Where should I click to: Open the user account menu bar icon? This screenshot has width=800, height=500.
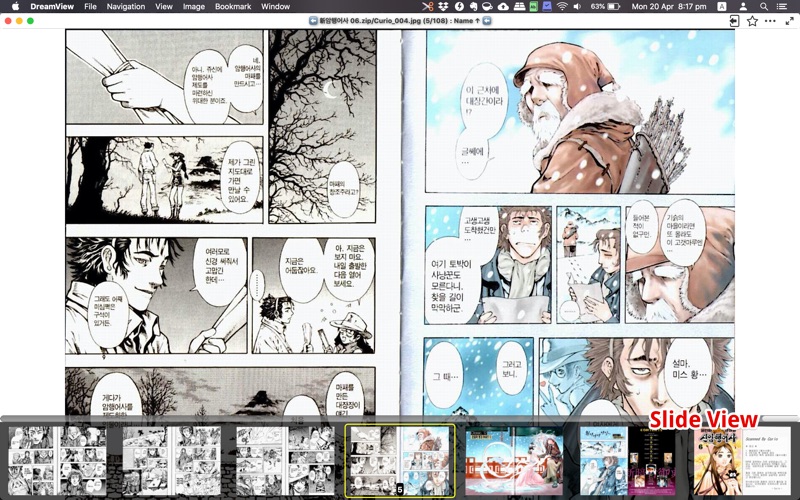pyautogui.click(x=743, y=7)
